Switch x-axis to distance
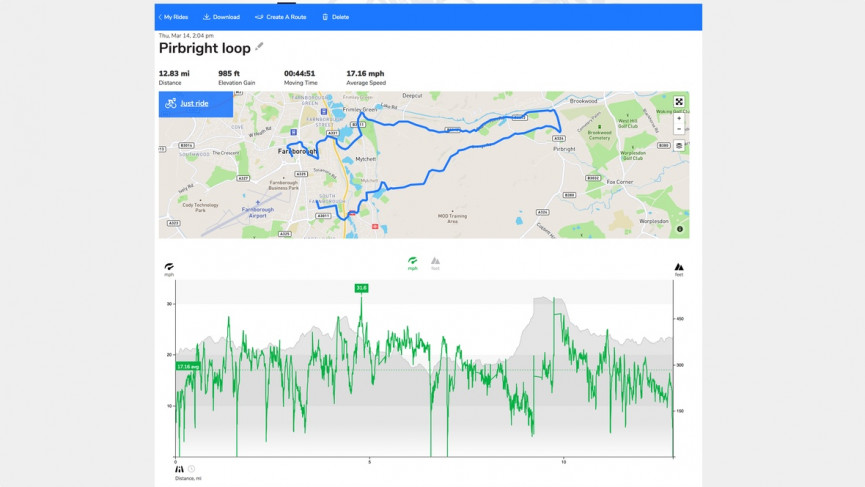Image resolution: width=865 pixels, height=487 pixels. (179, 468)
